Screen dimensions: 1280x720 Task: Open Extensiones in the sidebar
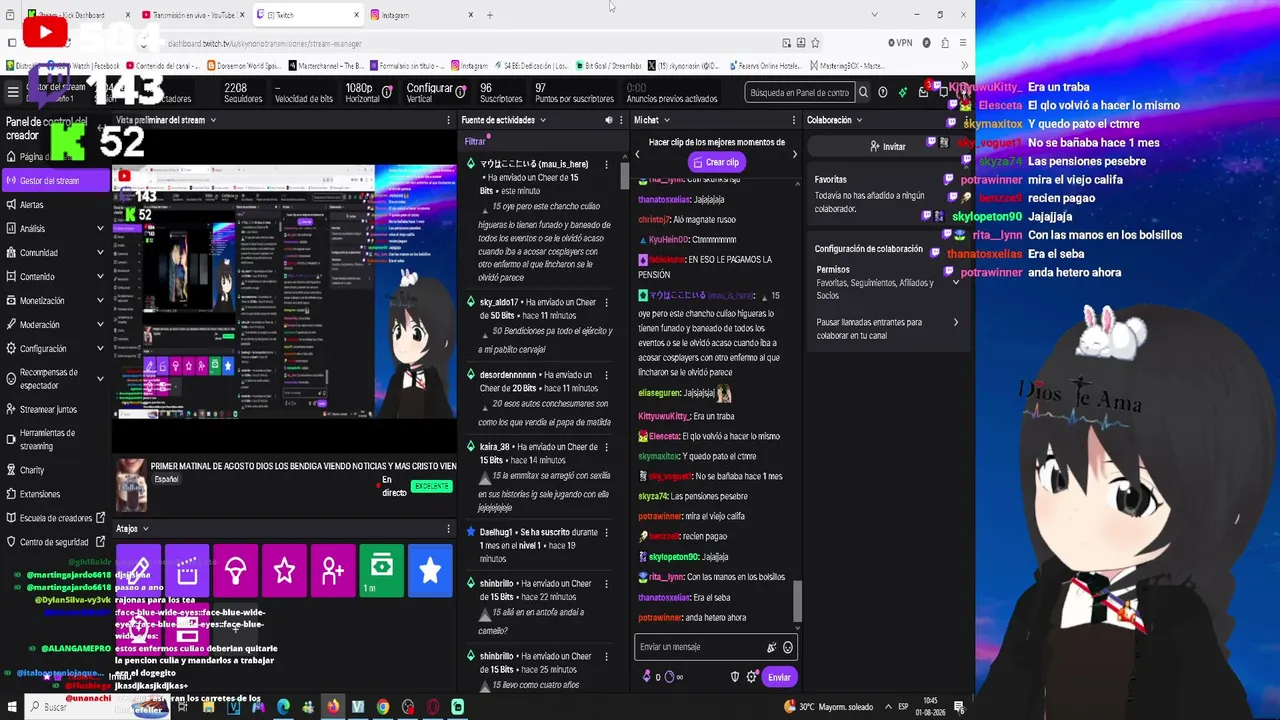[x=56, y=494]
